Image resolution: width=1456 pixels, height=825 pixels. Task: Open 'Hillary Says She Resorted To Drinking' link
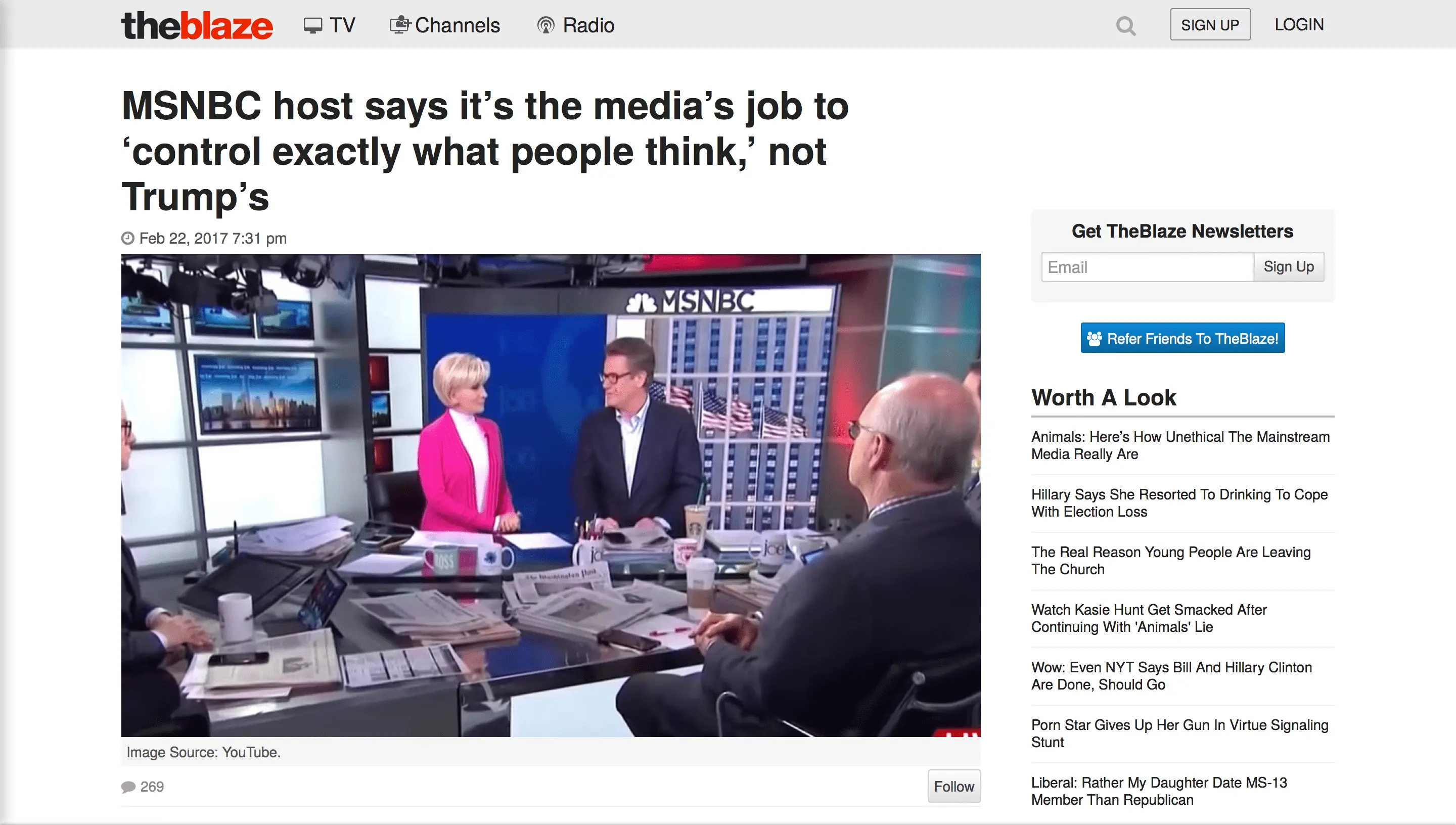click(1179, 502)
